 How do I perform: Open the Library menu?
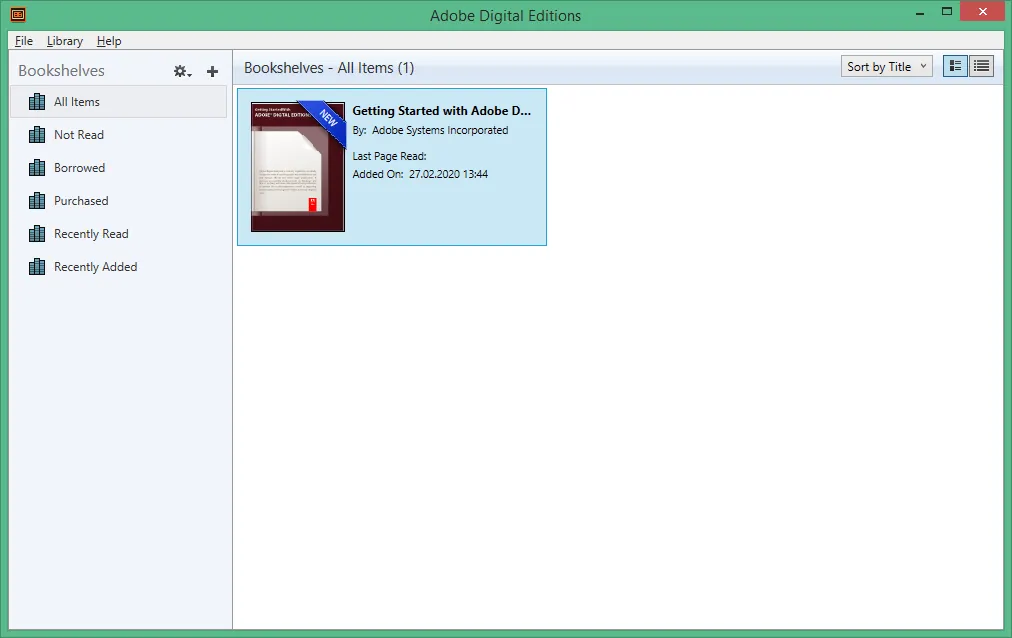click(65, 41)
